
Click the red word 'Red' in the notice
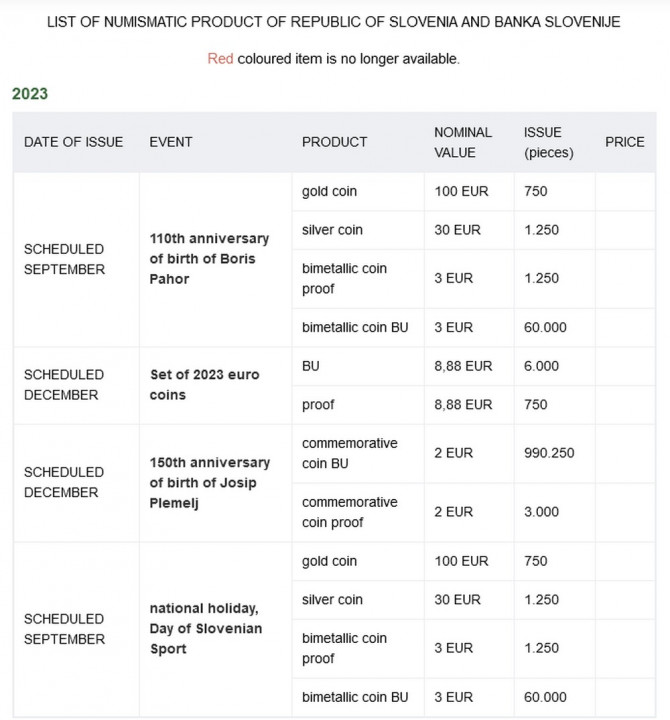point(220,59)
